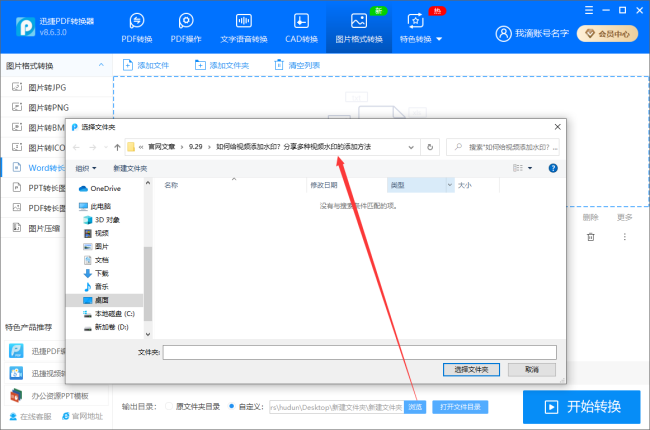
Task: Switch to CAD转换 tab
Action: (x=301, y=28)
